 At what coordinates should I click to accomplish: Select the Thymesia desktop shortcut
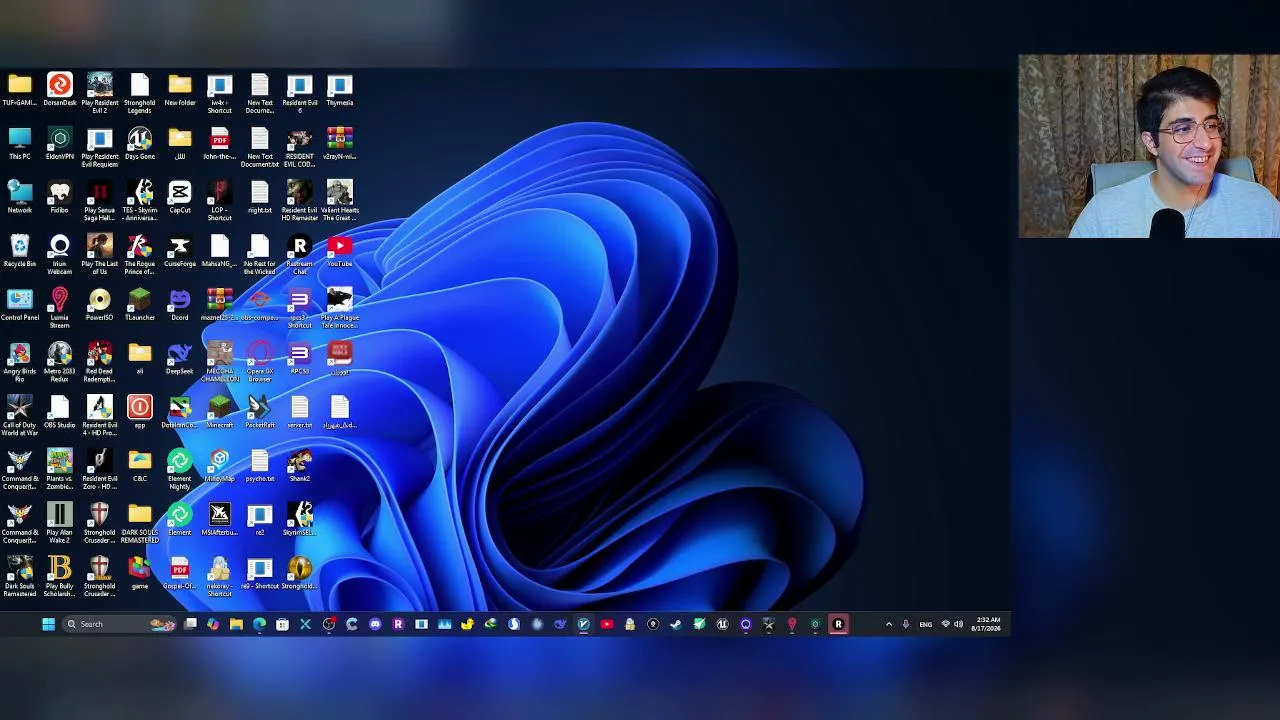pyautogui.click(x=340, y=90)
